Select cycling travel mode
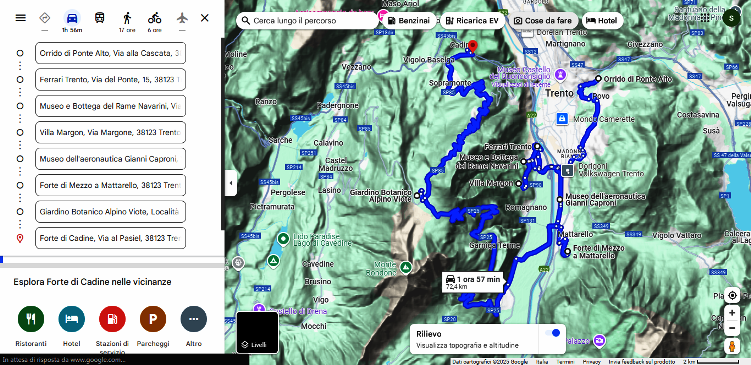This screenshot has height=365, width=751. click(154, 18)
